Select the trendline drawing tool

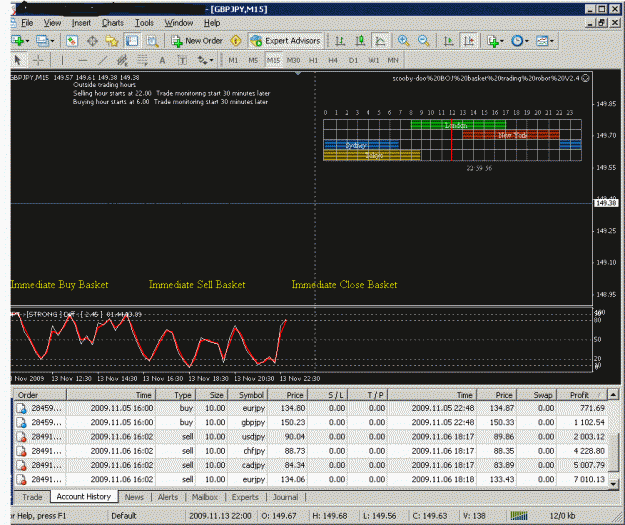point(103,61)
